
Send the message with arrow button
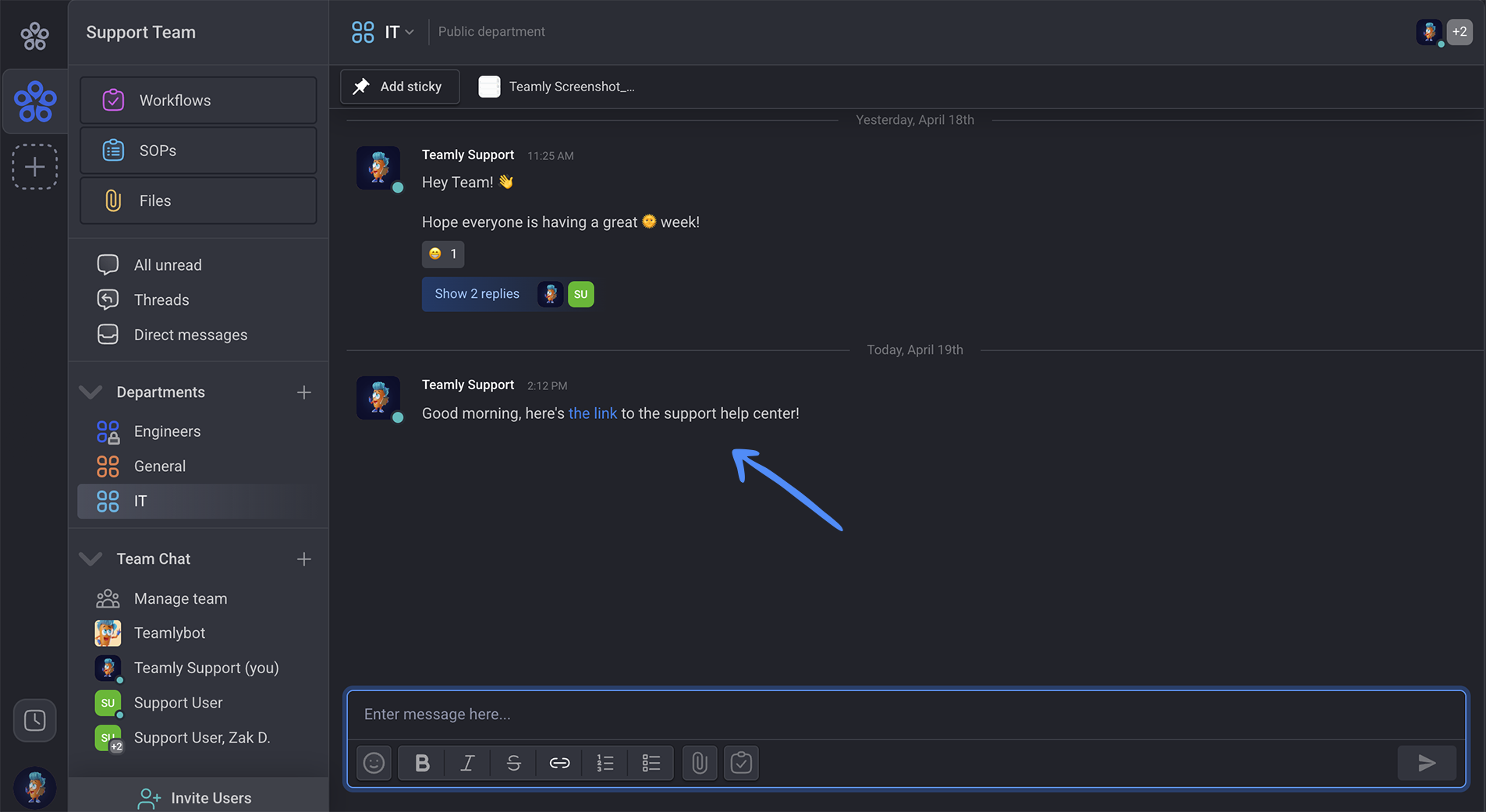pyautogui.click(x=1427, y=763)
